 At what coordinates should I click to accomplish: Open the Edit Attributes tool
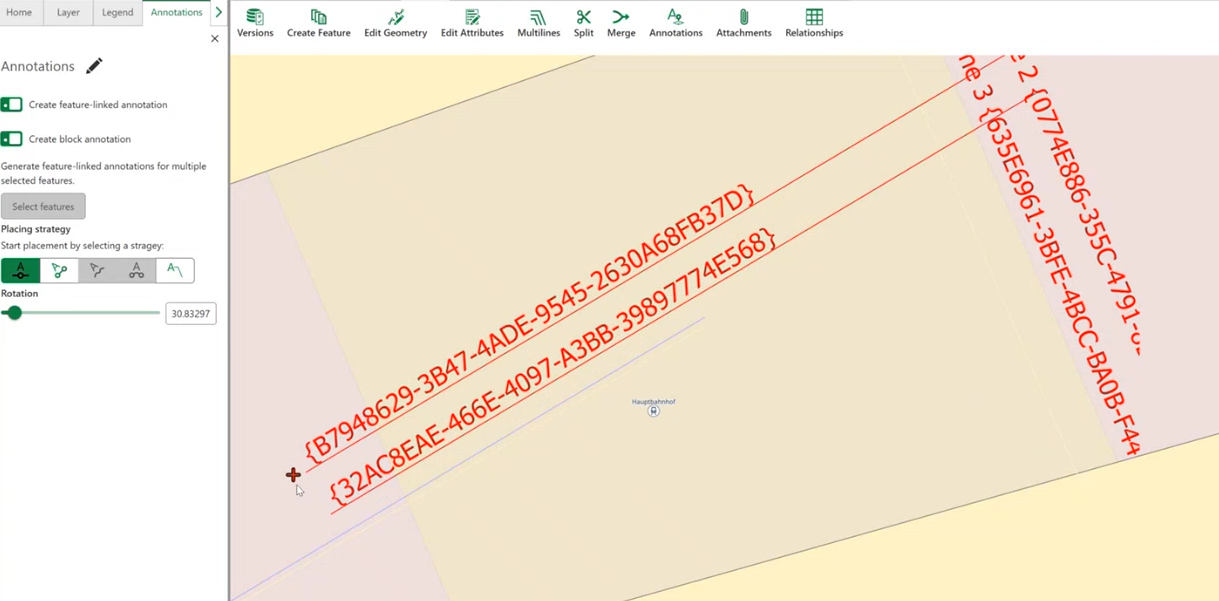[x=472, y=23]
